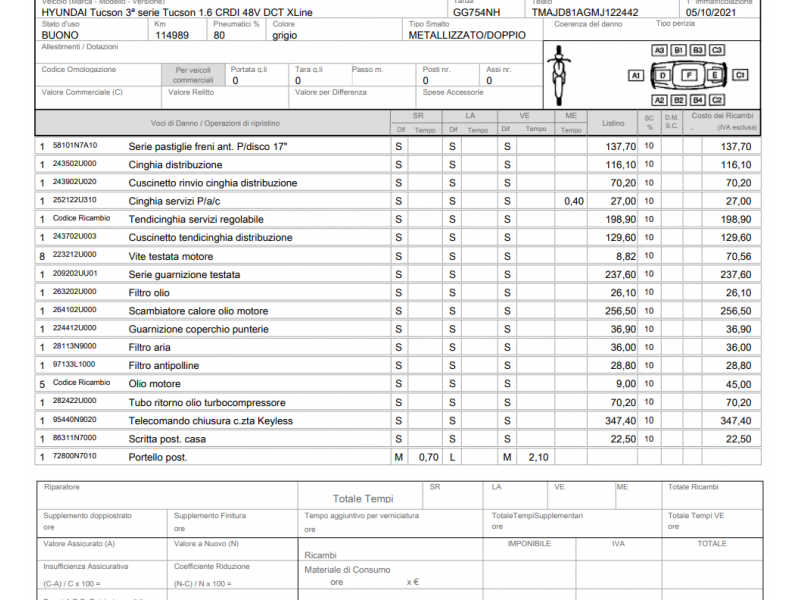800x600 pixels.
Task: Click the Serie pastiglie freni ant. row description
Action: coord(208,146)
